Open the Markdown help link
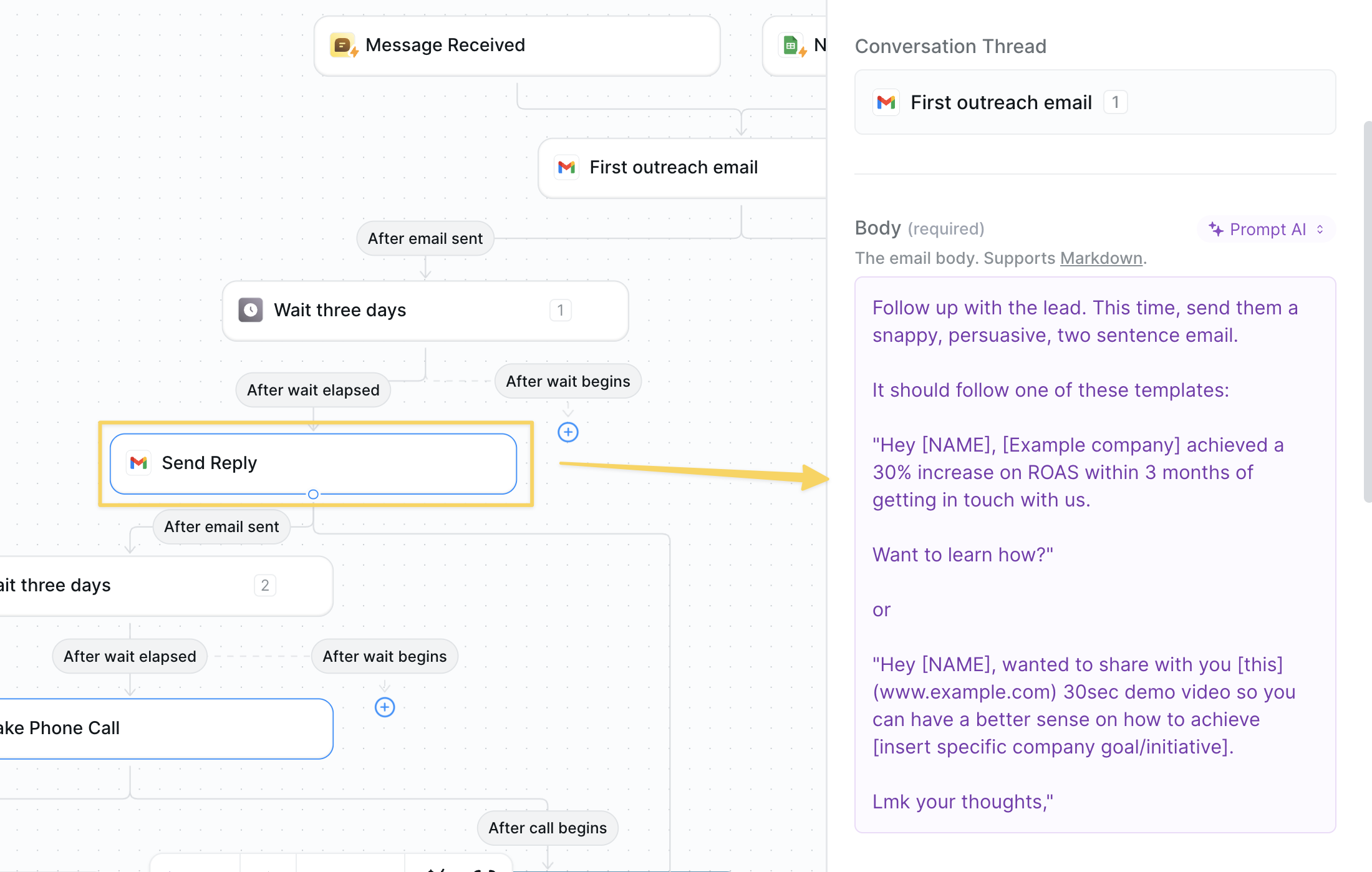 [1101, 258]
